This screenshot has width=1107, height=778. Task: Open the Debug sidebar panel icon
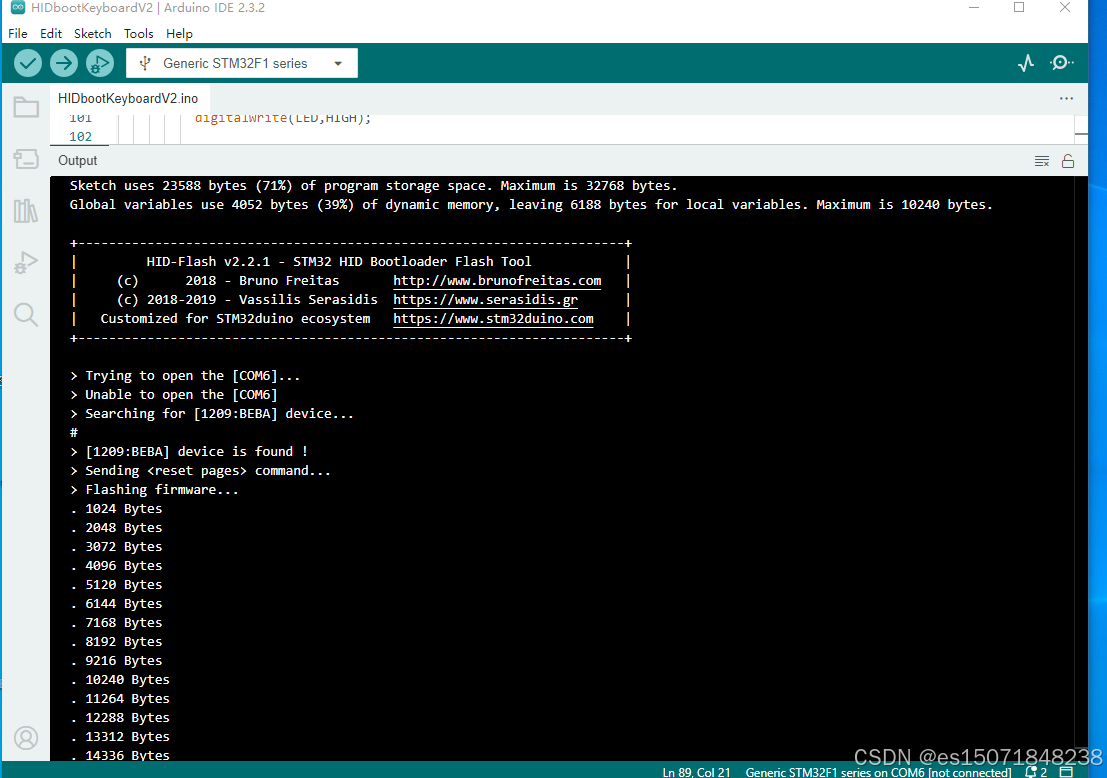coord(26,263)
